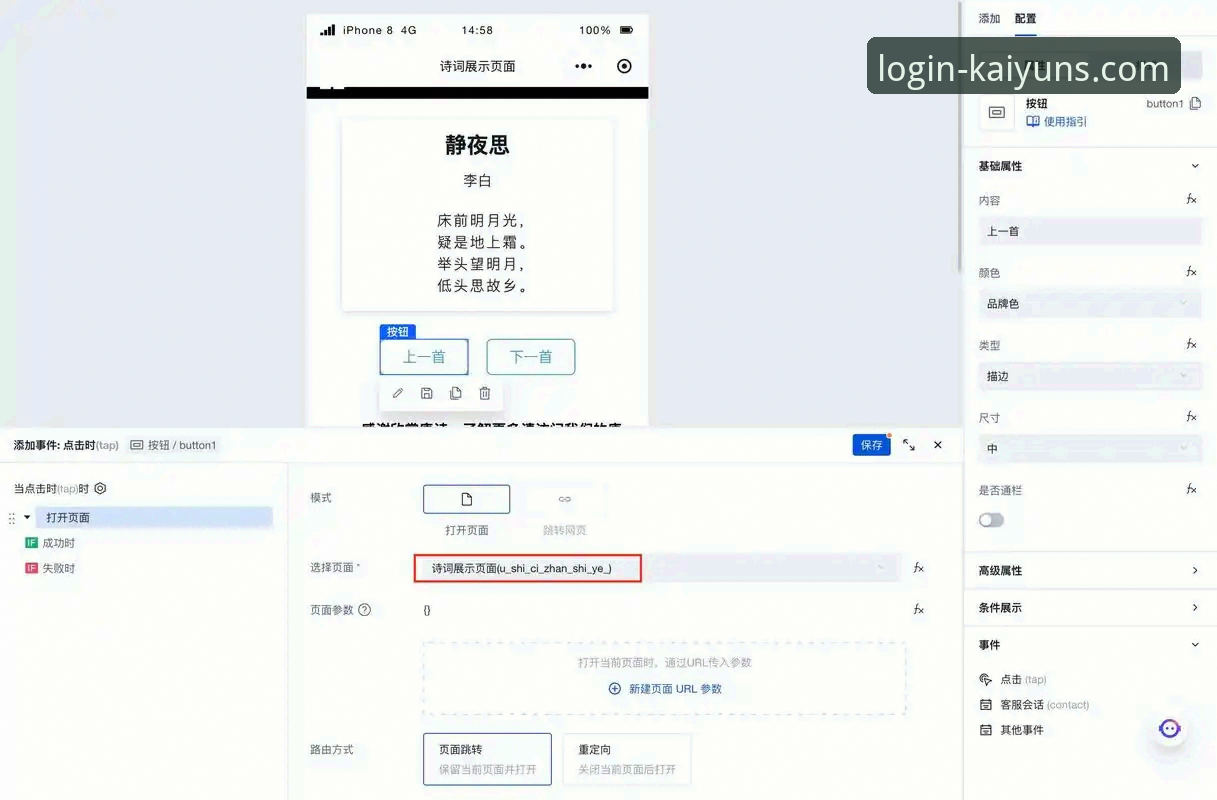The image size is (1217, 800).
Task: Expand the 高级属性 section
Action: [x=1195, y=570]
